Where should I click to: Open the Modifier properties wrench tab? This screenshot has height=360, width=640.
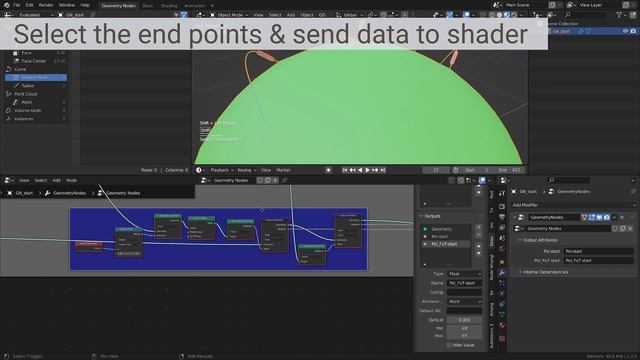[x=502, y=272]
